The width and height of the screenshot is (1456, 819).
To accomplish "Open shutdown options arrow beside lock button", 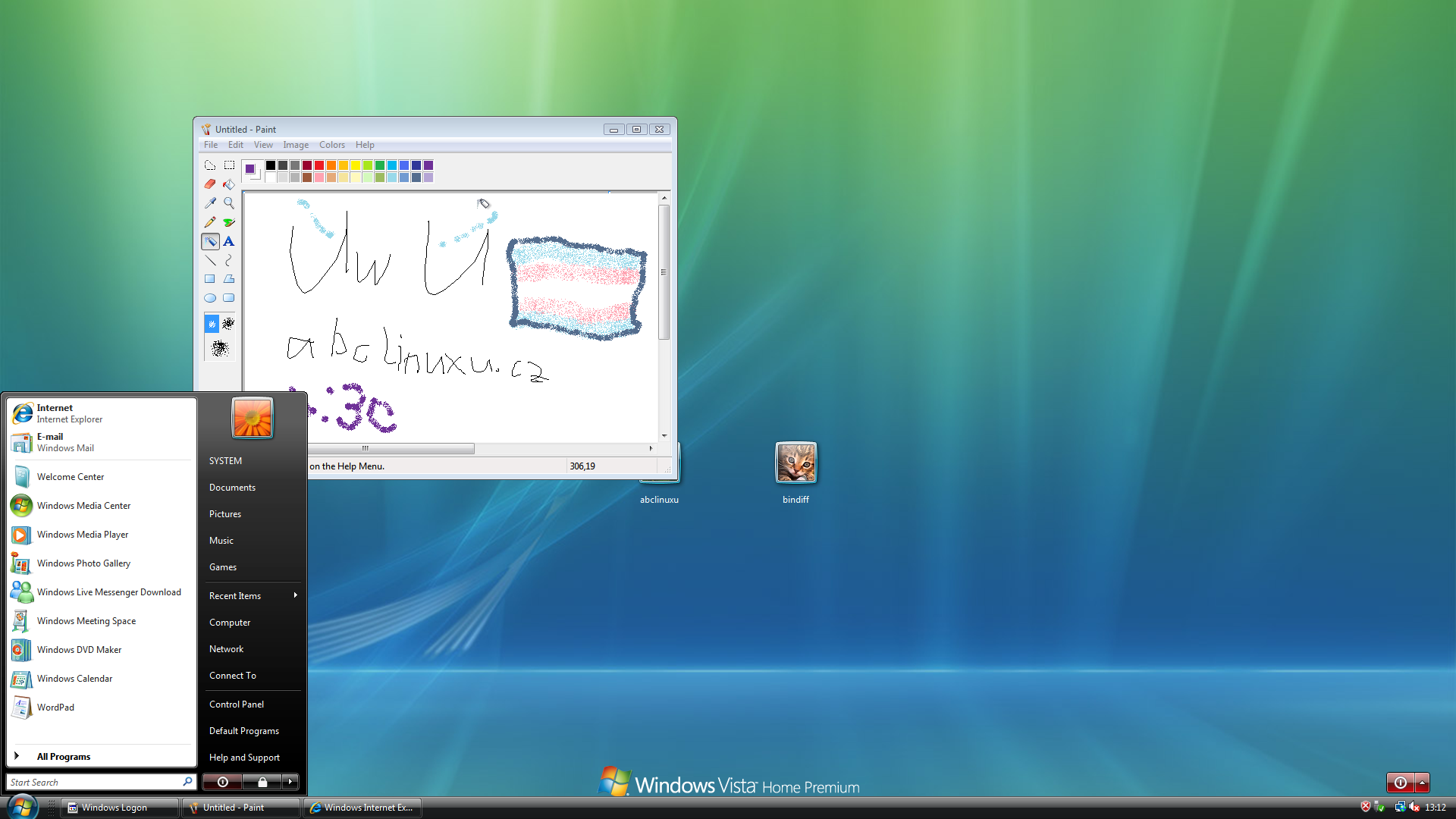I will click(290, 782).
